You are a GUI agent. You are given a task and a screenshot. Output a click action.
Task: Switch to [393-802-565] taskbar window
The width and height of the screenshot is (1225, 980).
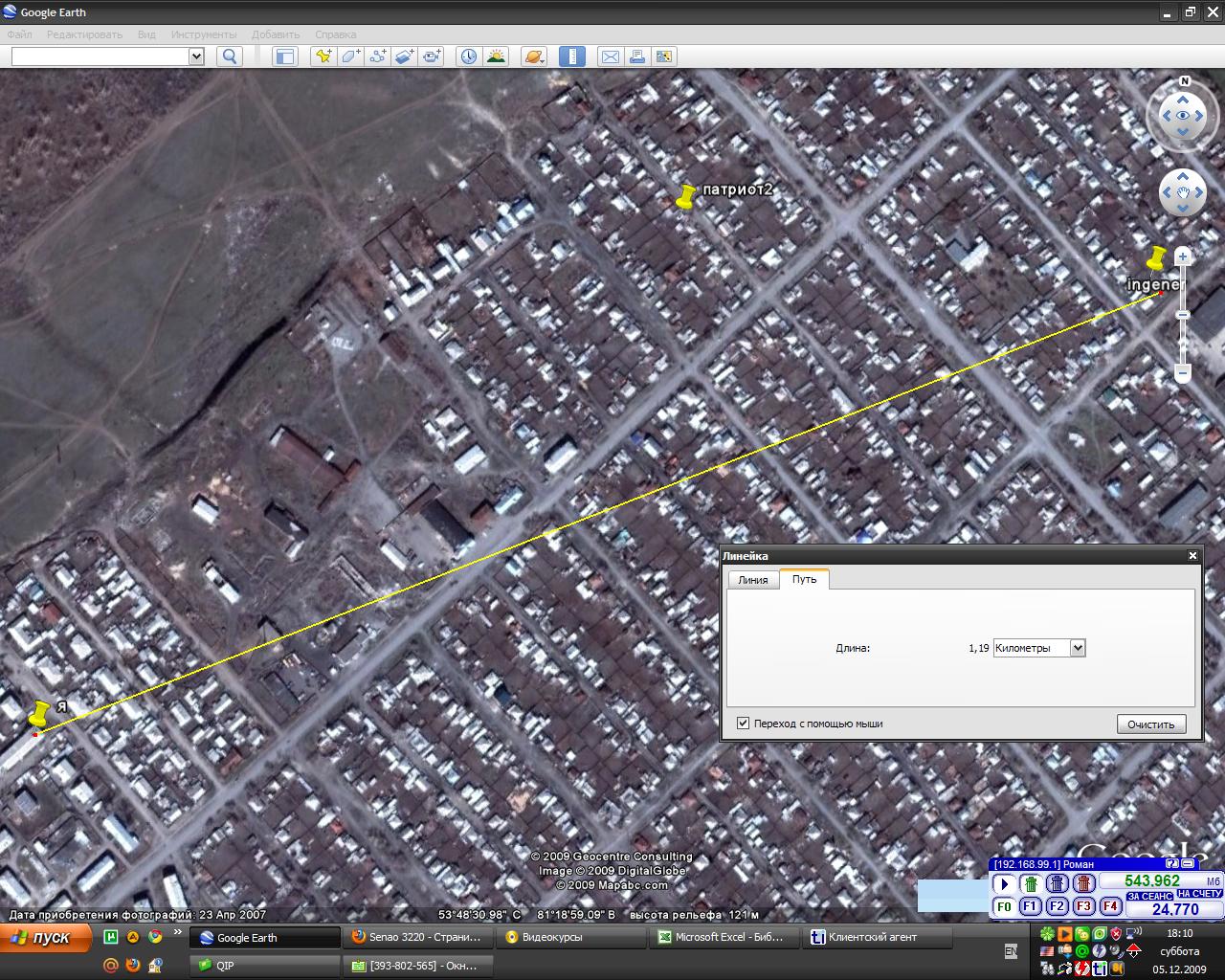click(417, 966)
